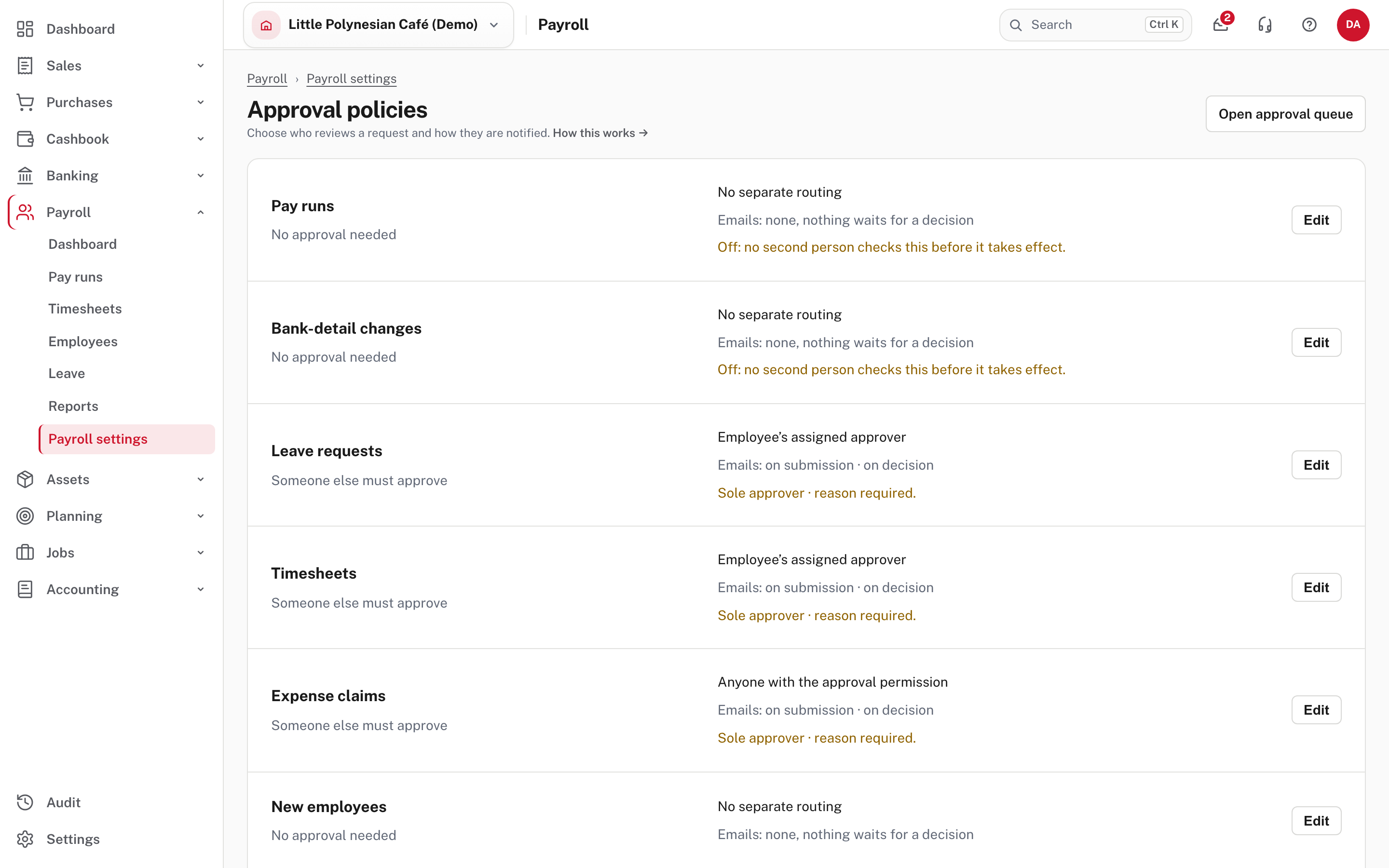Open the Dashboard grid icon in sidebar
This screenshot has height=868, width=1389.
coord(25,29)
